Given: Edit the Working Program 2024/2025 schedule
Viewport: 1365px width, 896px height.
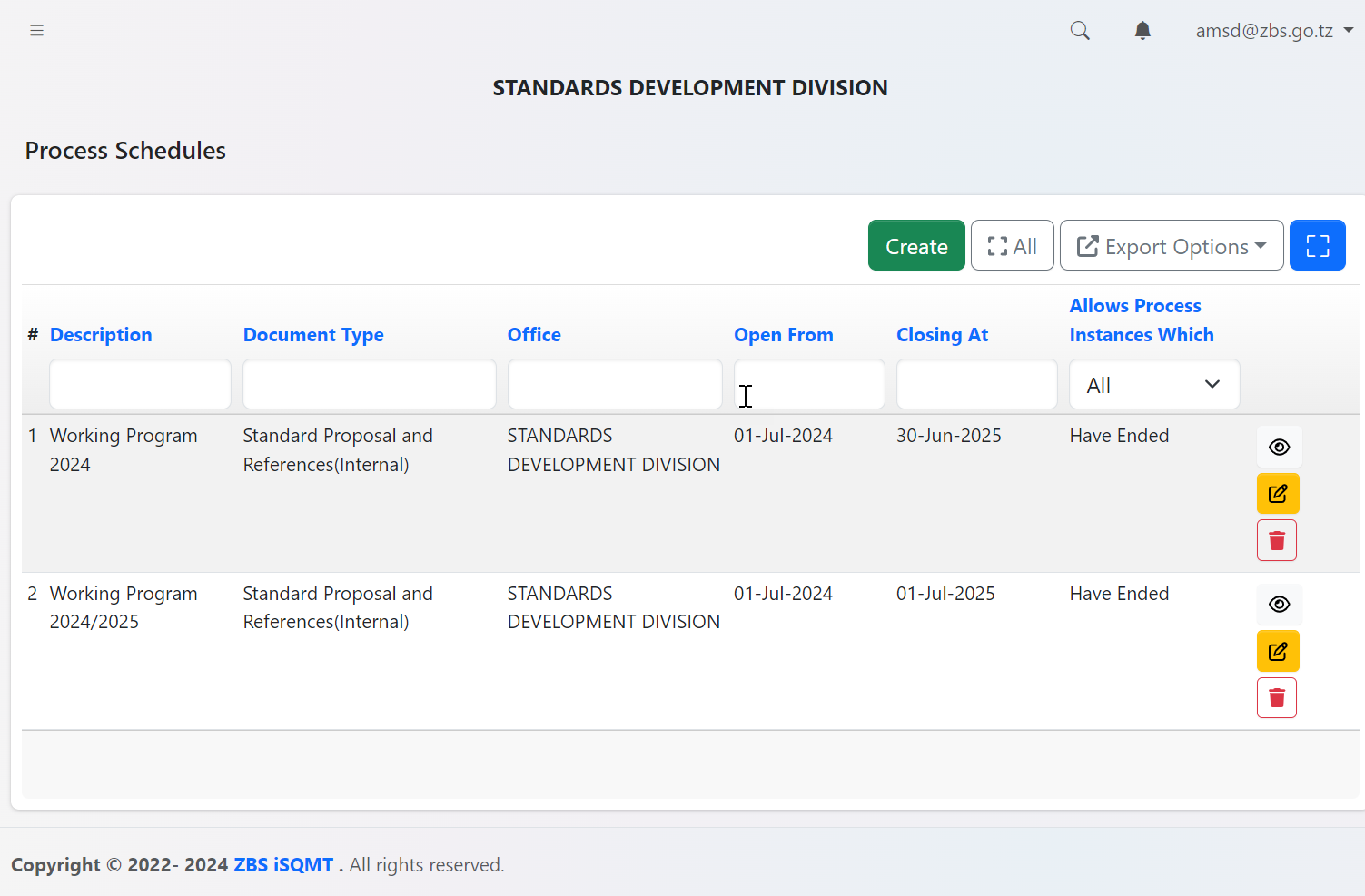Looking at the screenshot, I should pyautogui.click(x=1278, y=651).
